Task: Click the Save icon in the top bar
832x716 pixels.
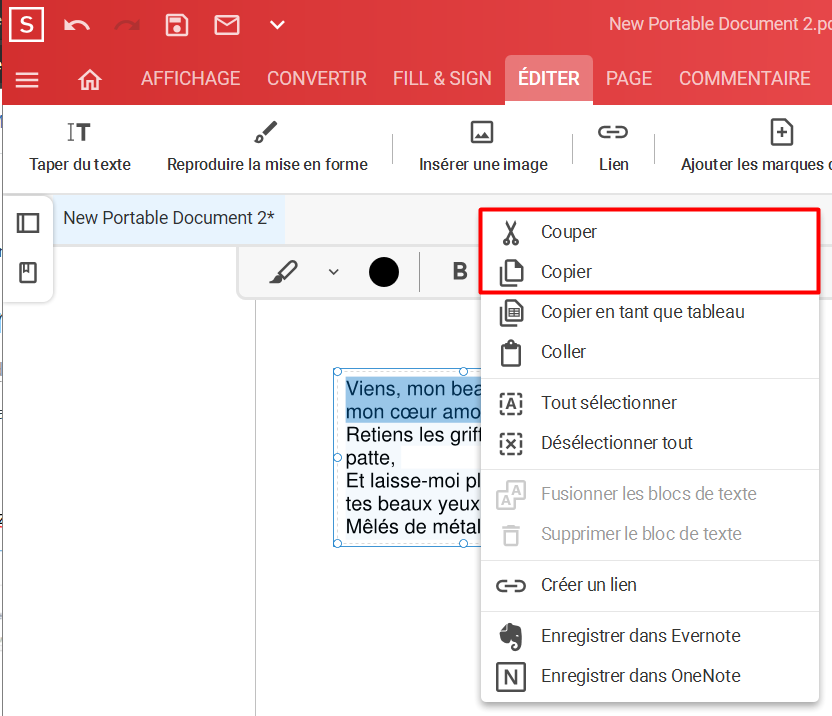Action: pyautogui.click(x=177, y=24)
